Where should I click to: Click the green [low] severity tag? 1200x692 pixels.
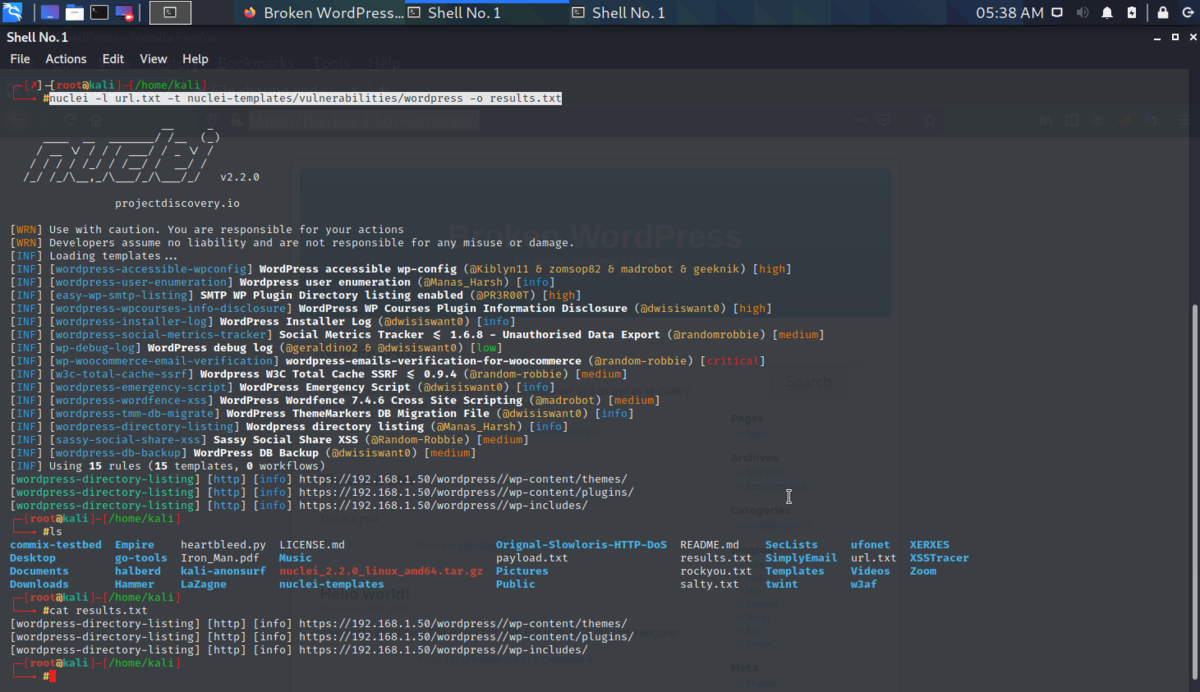[484, 347]
